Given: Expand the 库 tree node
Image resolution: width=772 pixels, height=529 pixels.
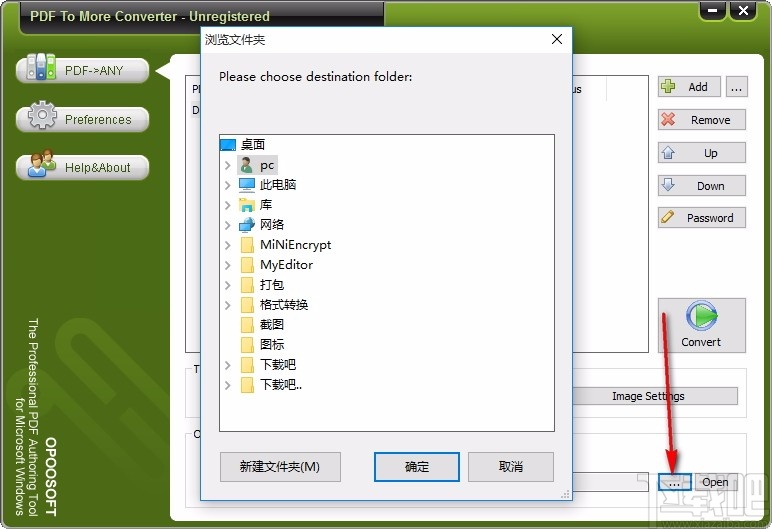Looking at the screenshot, I should pos(227,205).
